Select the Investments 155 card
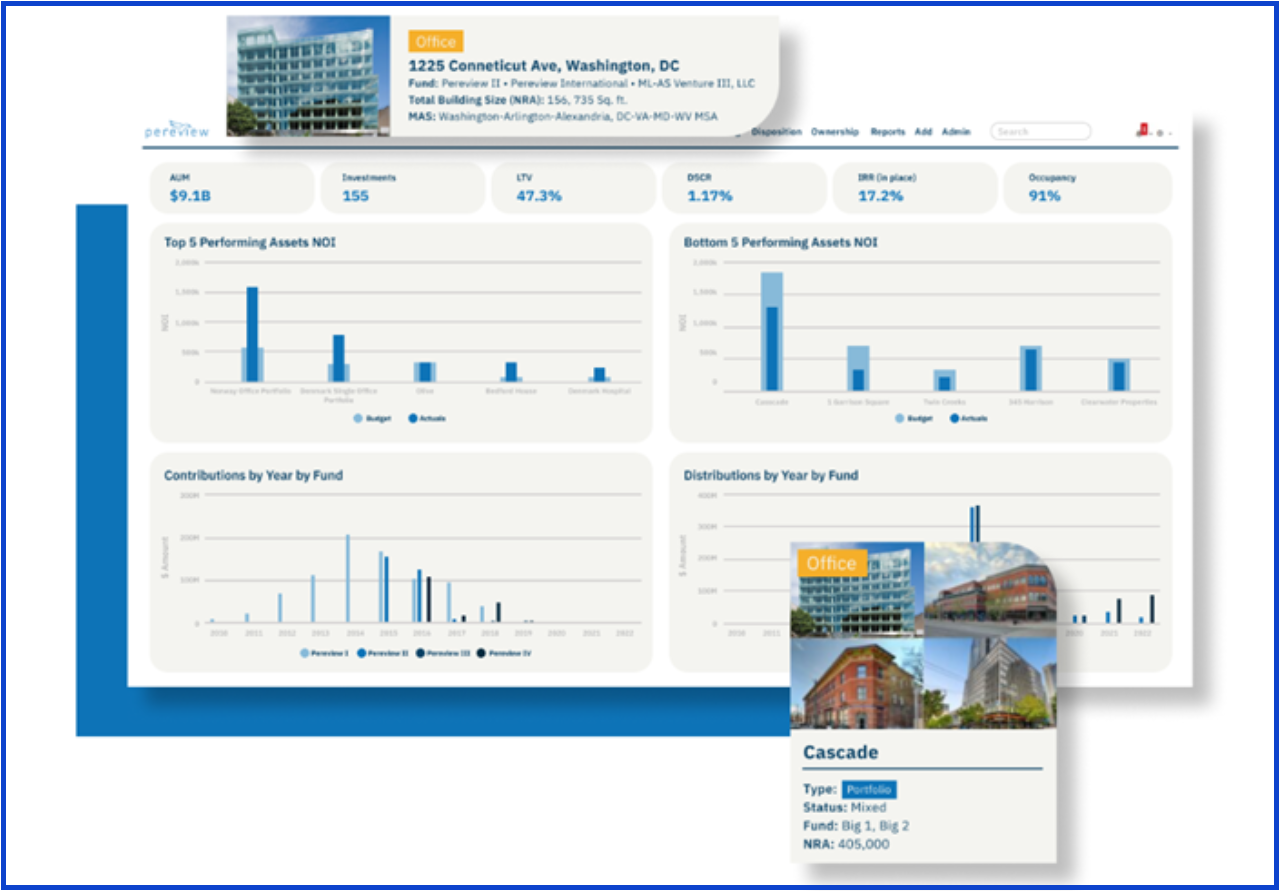1280x891 pixels. [403, 188]
